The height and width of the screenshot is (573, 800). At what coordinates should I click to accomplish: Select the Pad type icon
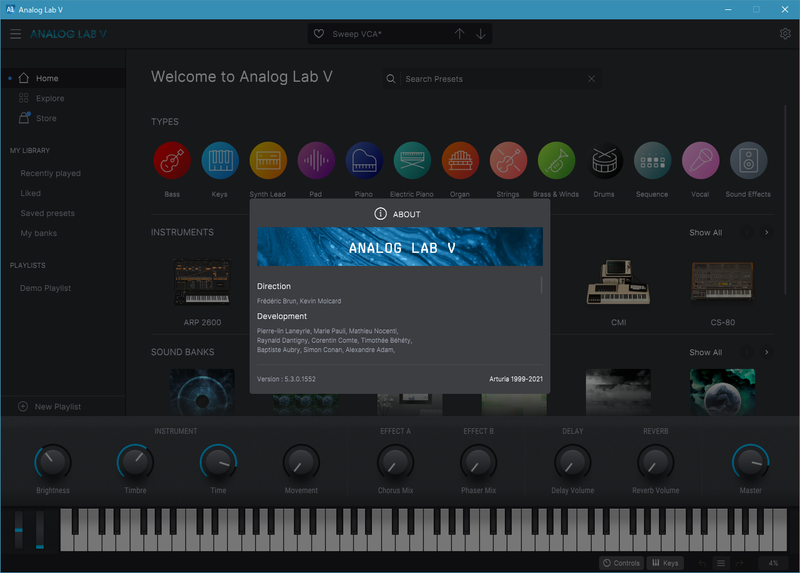click(316, 160)
